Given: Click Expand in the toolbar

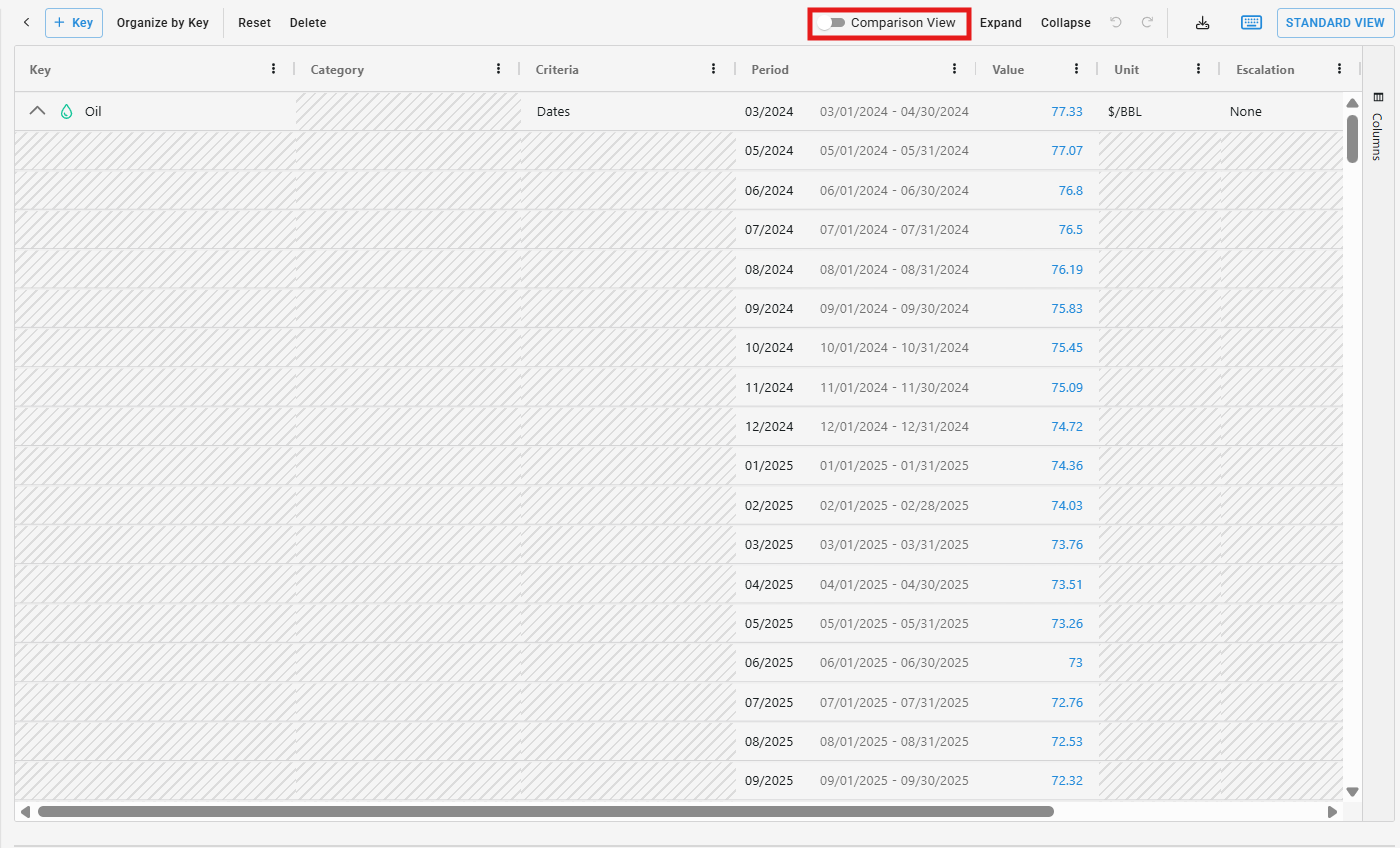Looking at the screenshot, I should 1000,22.
